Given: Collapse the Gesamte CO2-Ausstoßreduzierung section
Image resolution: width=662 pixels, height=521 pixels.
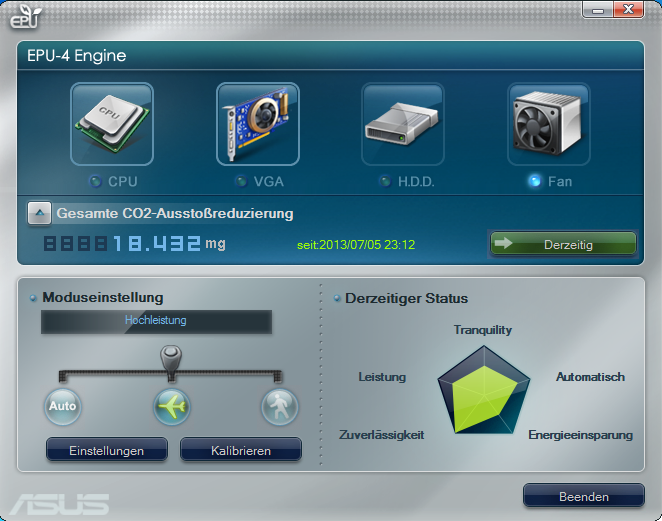Looking at the screenshot, I should [40, 213].
